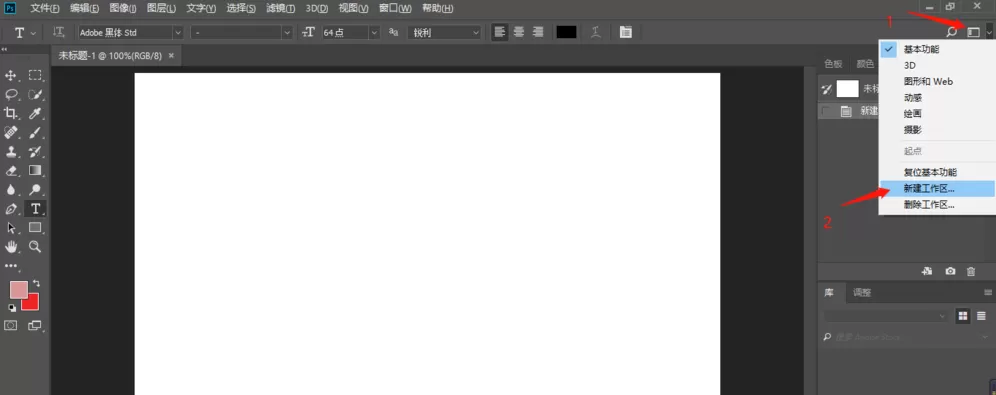Viewport: 996px width, 395px height.
Task: Open the Adobe 黑体 Std font family dropdown
Action: [x=177, y=32]
